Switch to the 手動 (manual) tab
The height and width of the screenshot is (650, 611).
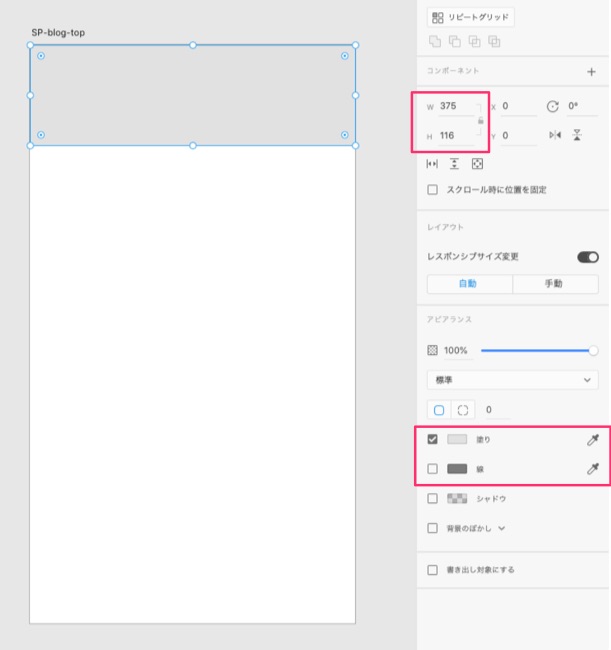point(555,284)
